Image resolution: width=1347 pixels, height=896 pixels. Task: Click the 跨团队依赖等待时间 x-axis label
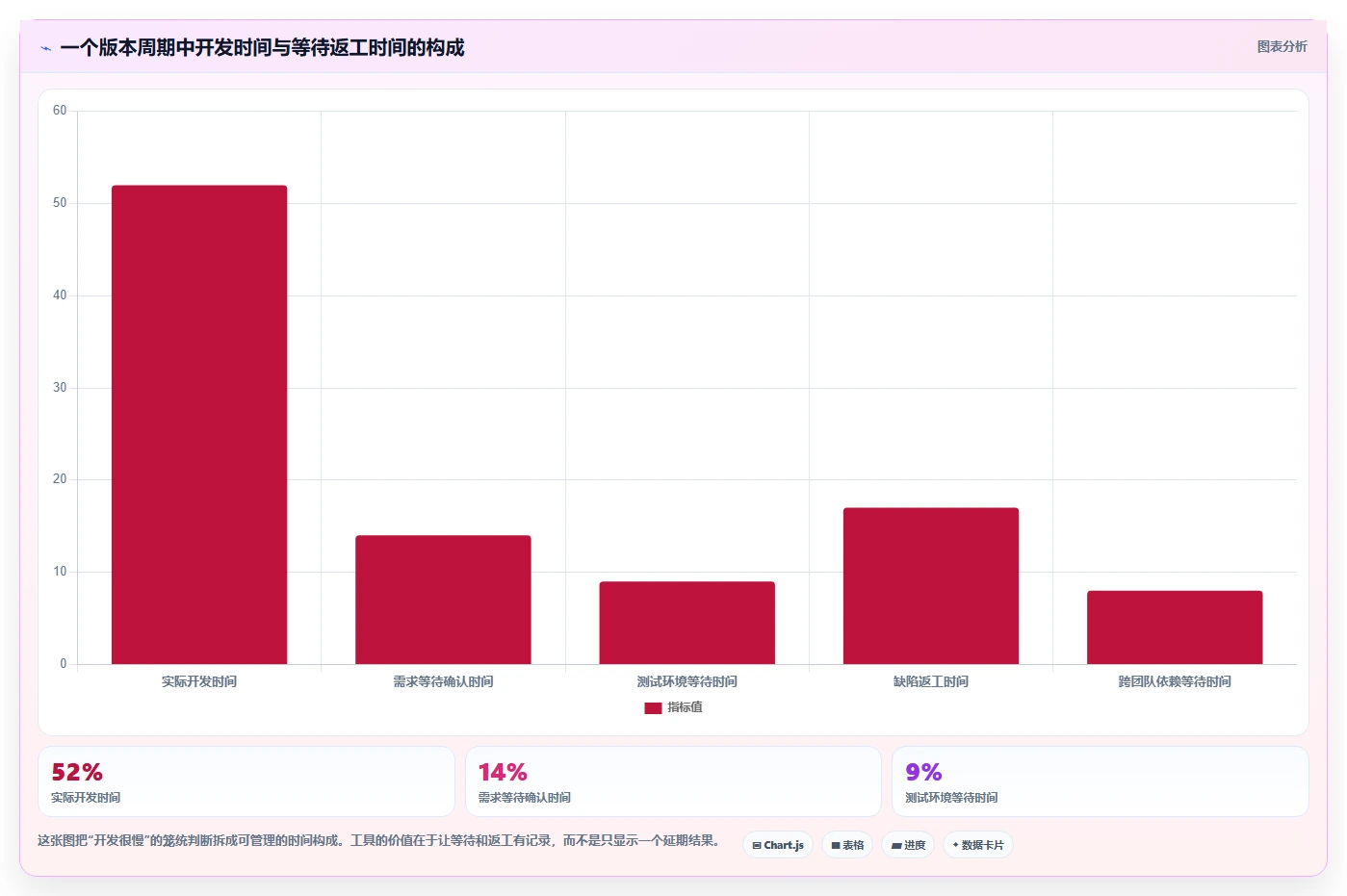pos(1175,681)
